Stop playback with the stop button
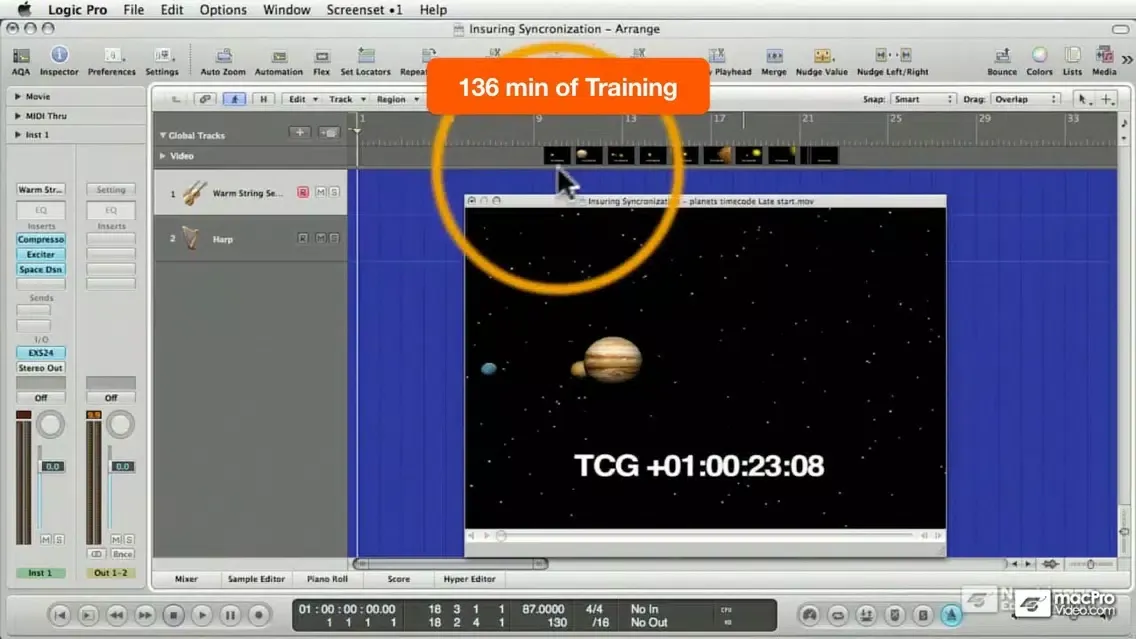The height and width of the screenshot is (639, 1136). coord(173,615)
